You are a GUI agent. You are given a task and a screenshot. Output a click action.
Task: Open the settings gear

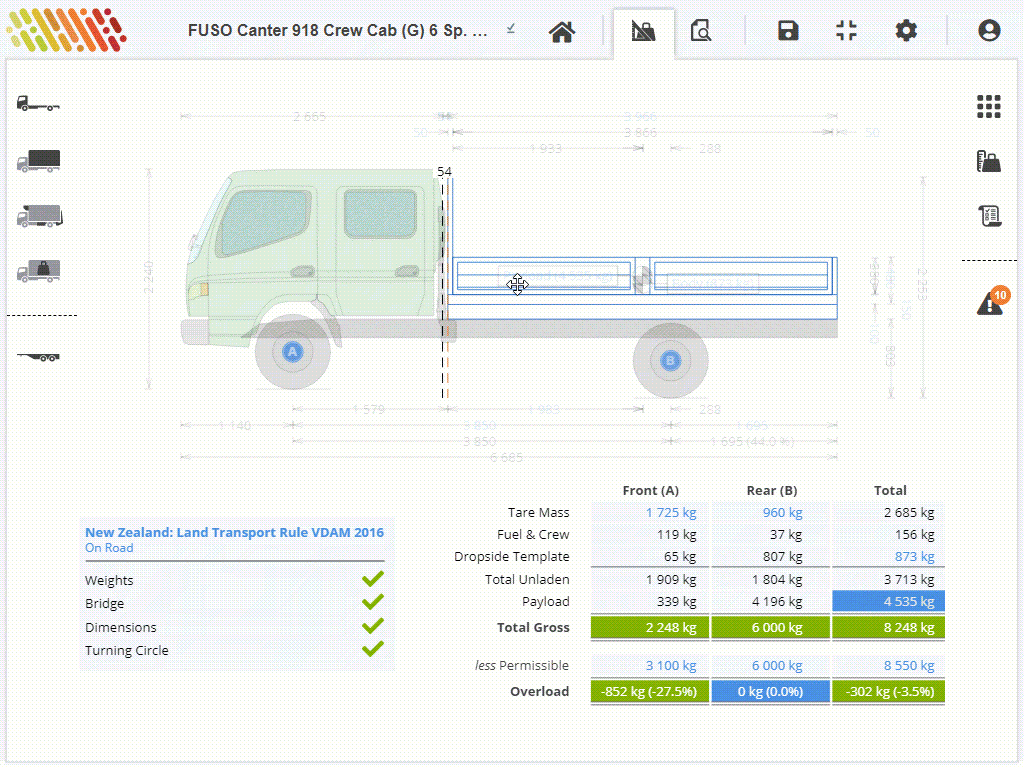905,30
